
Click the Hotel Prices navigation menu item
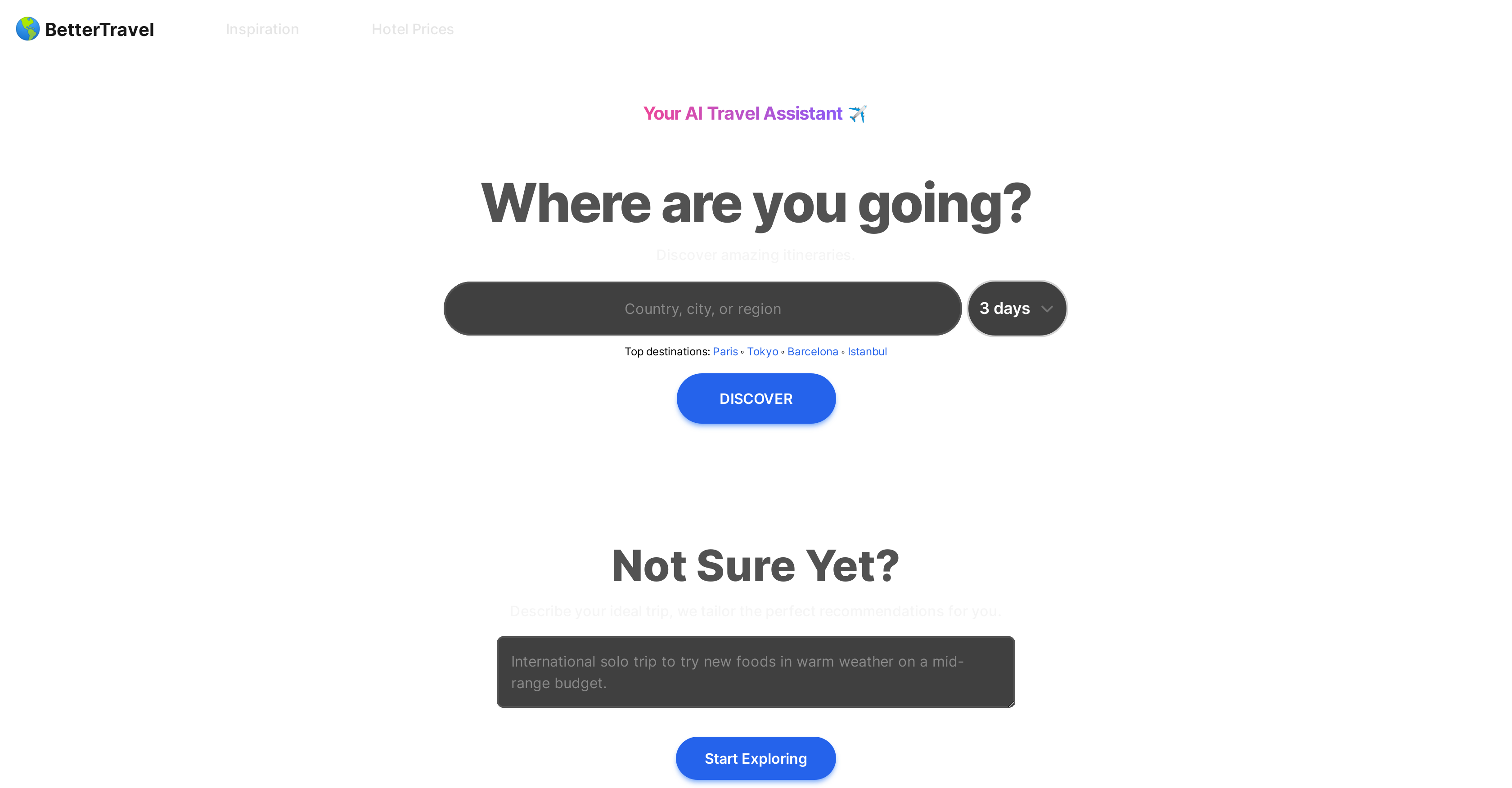[x=413, y=29]
